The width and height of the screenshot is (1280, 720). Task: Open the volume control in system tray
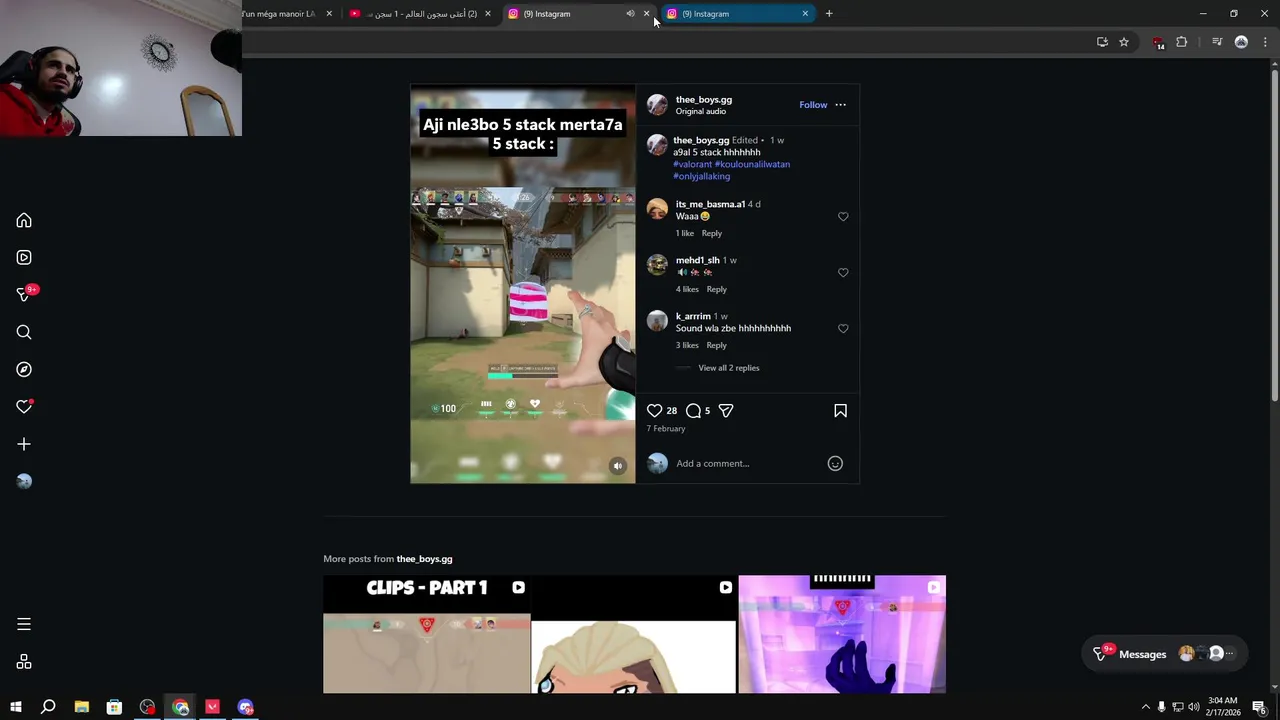click(1194, 707)
